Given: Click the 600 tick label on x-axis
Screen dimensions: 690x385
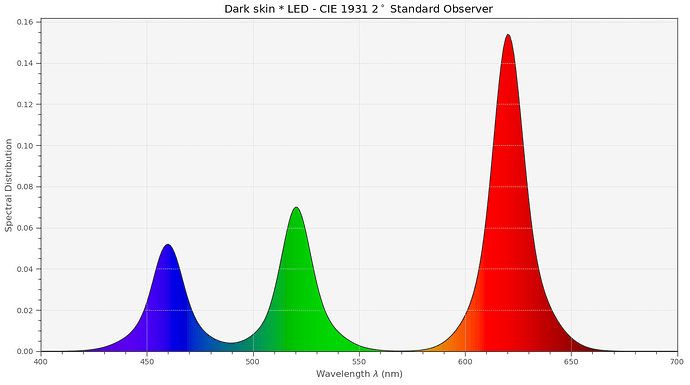Looking at the screenshot, I should pos(465,362).
